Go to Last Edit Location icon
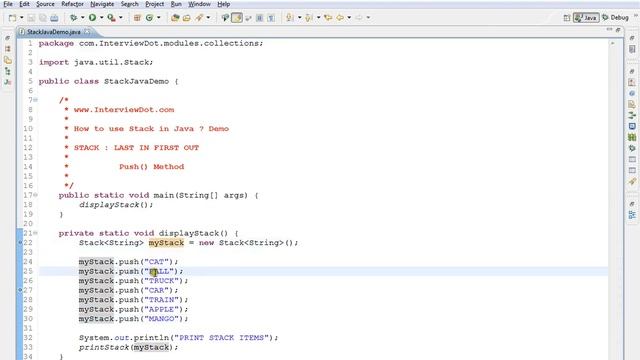This screenshot has height=360, width=640. 328,18
